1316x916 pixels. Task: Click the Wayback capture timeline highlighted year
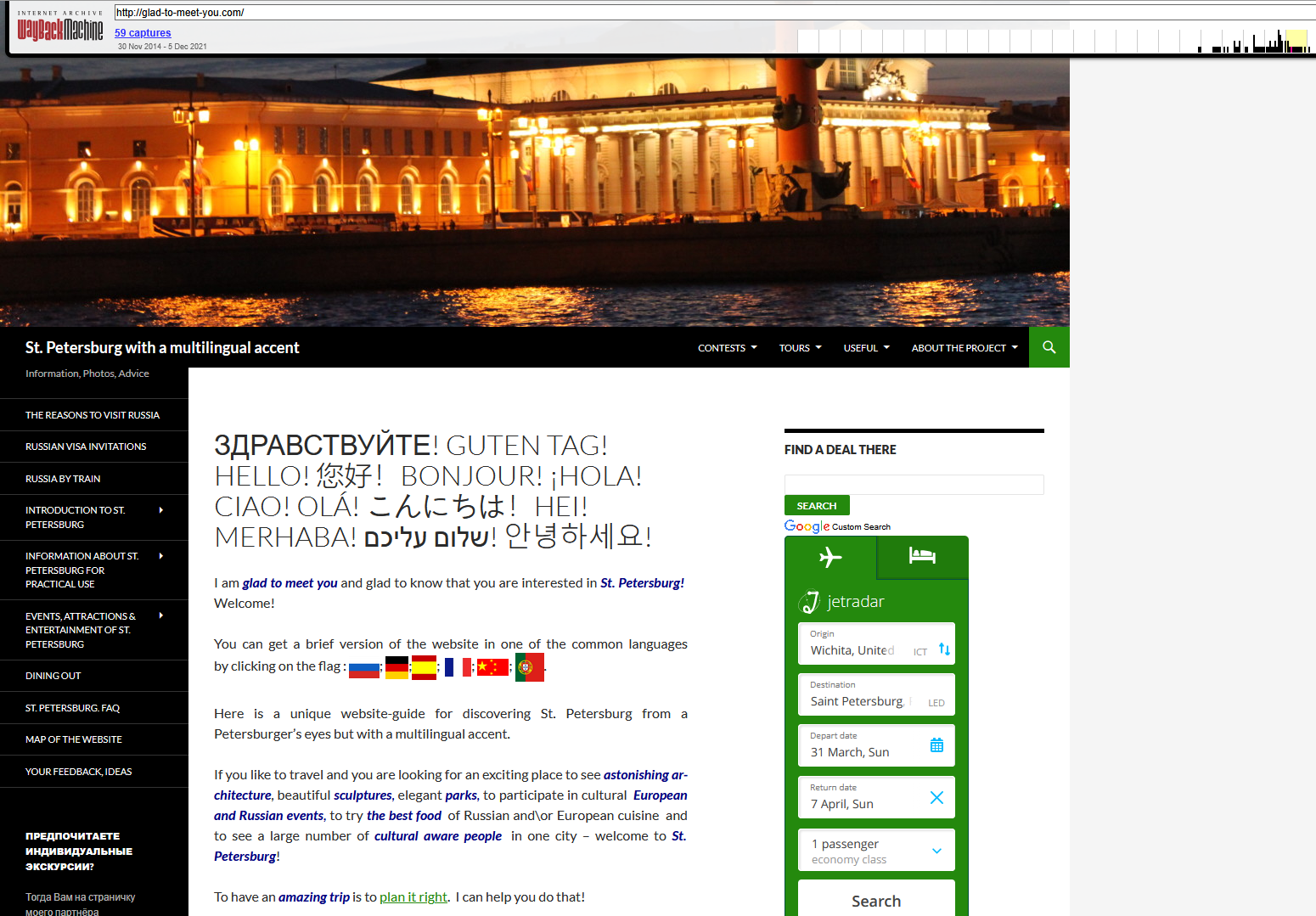coord(1296,41)
